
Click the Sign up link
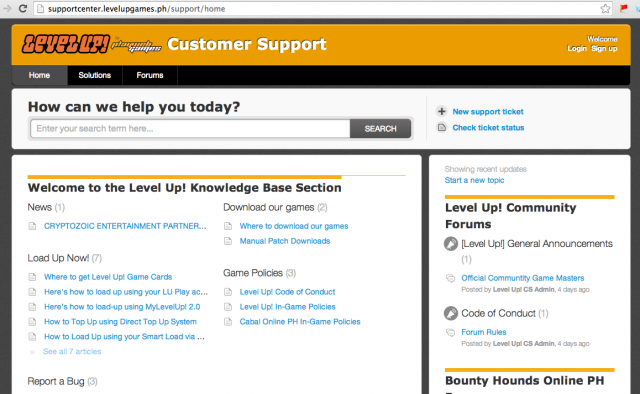coord(604,49)
